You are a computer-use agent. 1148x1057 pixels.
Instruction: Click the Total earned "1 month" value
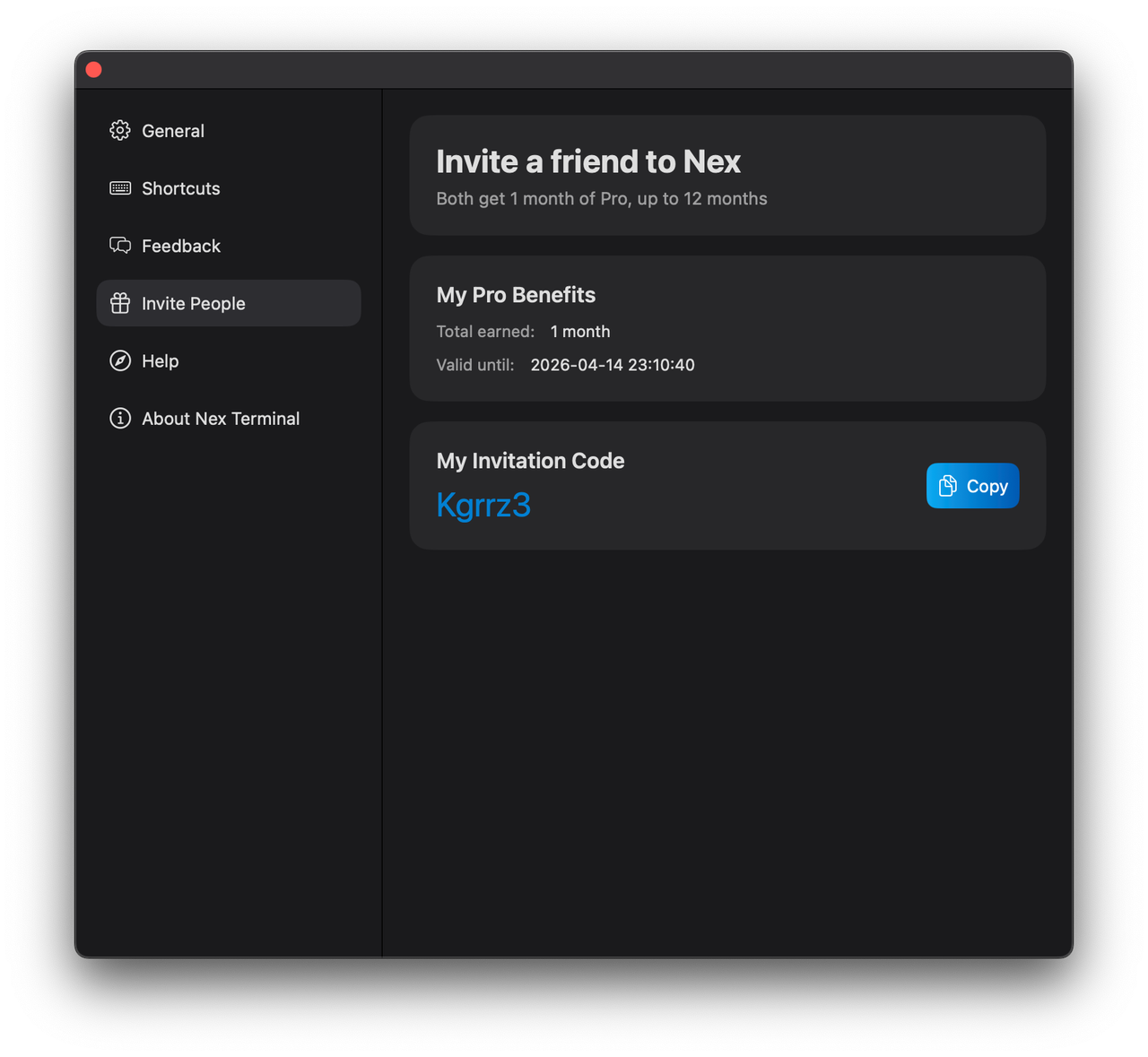[579, 332]
